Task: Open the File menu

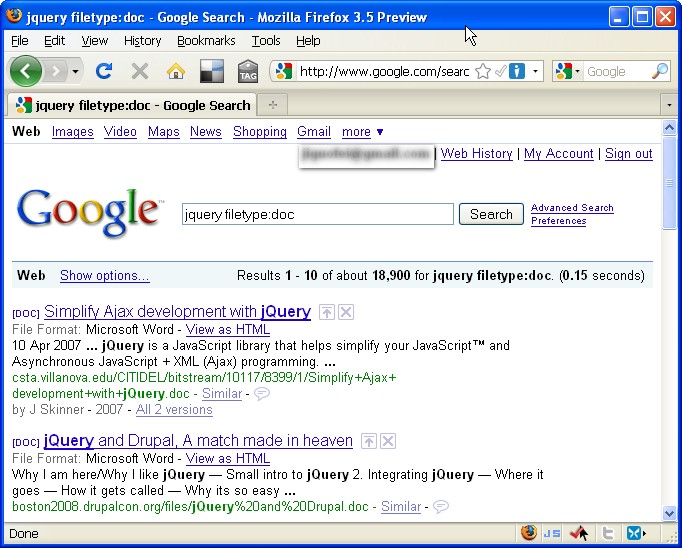Action: (20, 41)
